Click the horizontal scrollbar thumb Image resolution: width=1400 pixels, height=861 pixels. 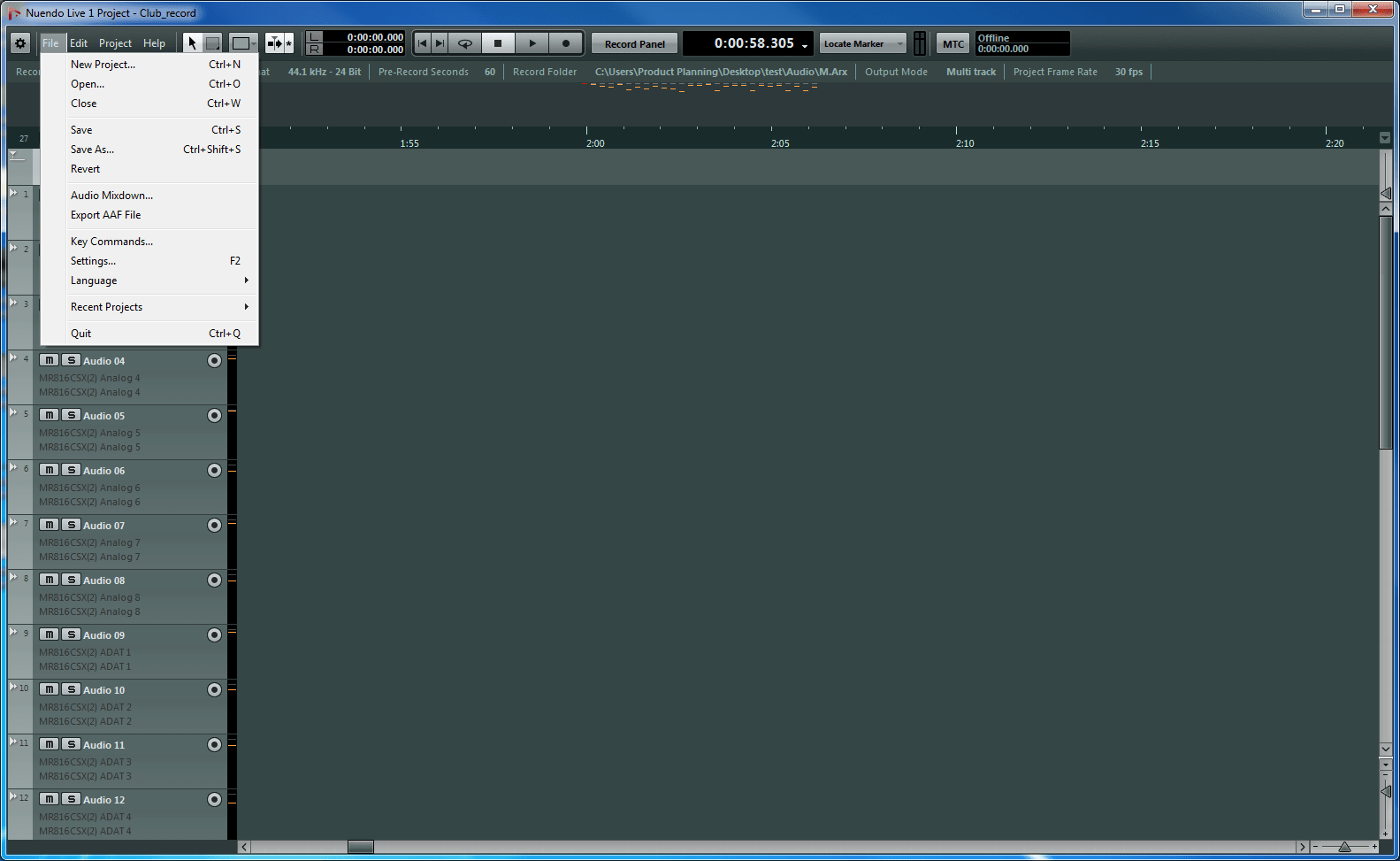click(x=360, y=847)
